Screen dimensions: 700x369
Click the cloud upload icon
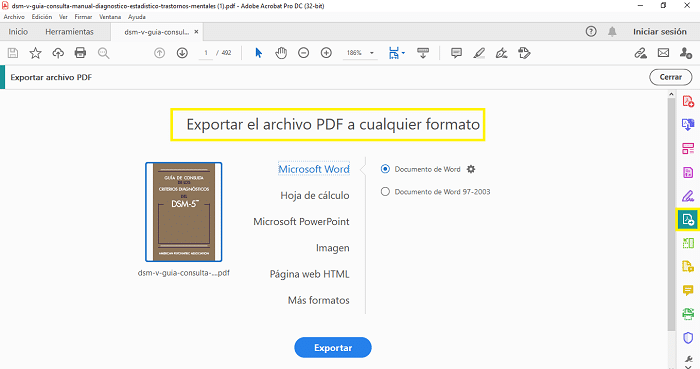[x=58, y=53]
